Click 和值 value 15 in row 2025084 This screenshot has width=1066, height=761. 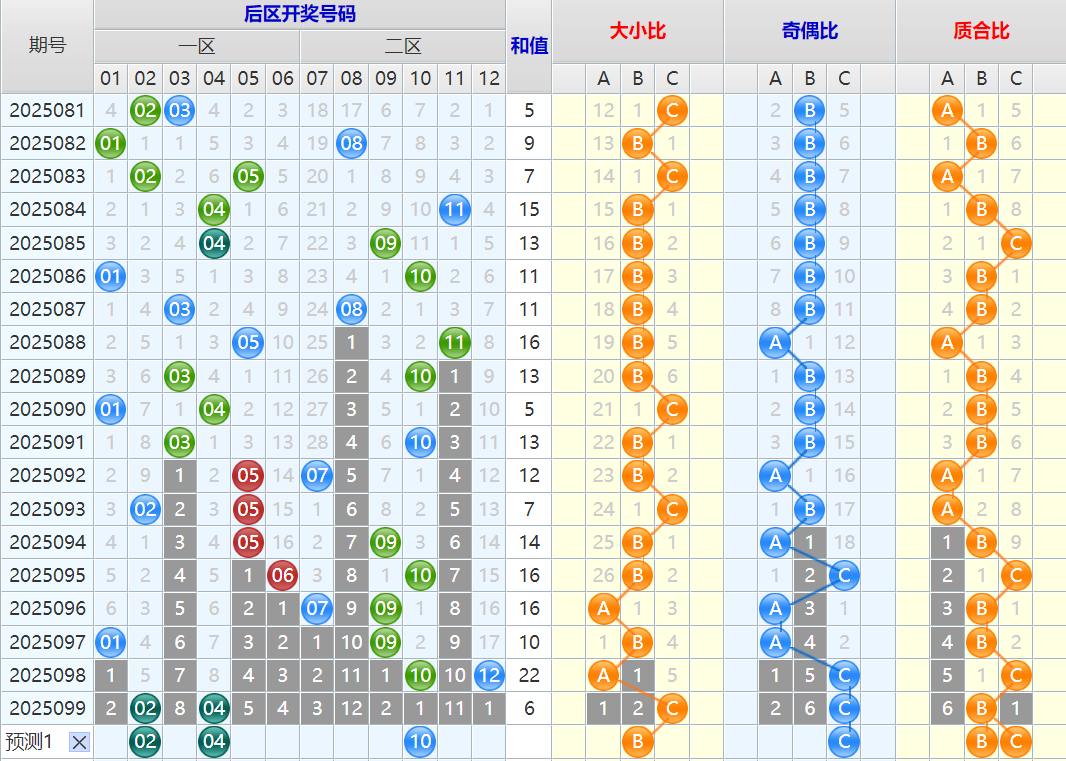[x=529, y=209]
